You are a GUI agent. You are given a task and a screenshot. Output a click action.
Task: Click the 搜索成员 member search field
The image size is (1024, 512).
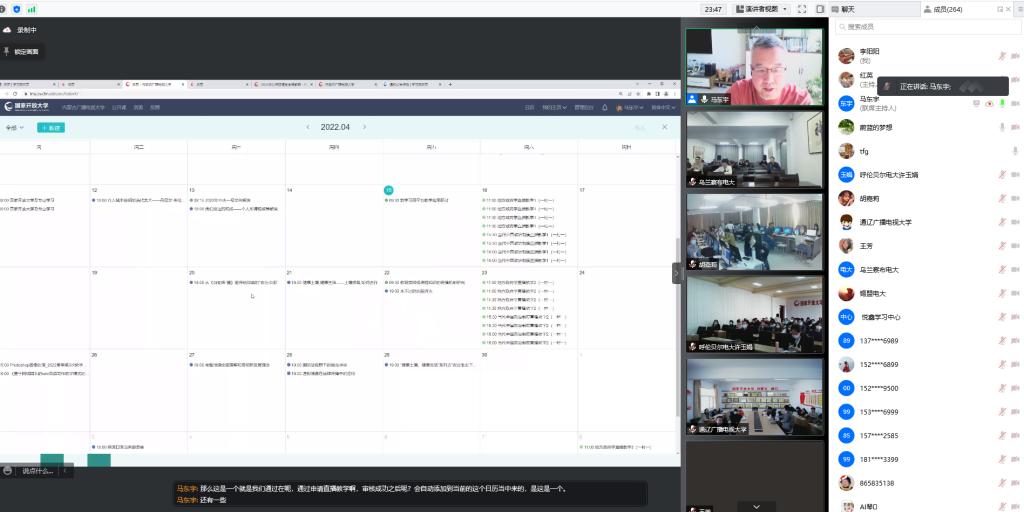tap(927, 27)
